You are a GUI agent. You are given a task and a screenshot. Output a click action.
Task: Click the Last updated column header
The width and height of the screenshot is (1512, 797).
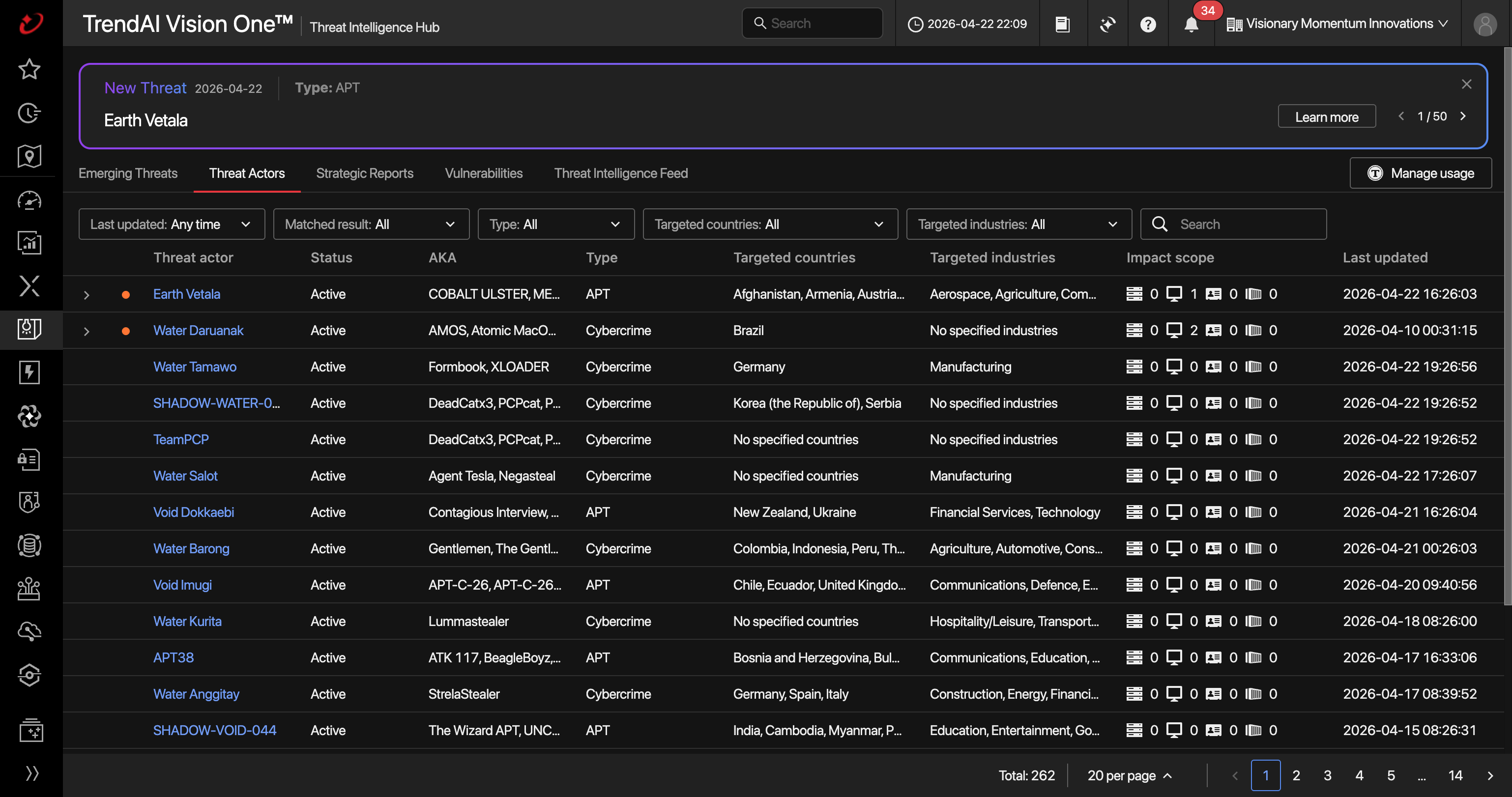pyautogui.click(x=1385, y=257)
